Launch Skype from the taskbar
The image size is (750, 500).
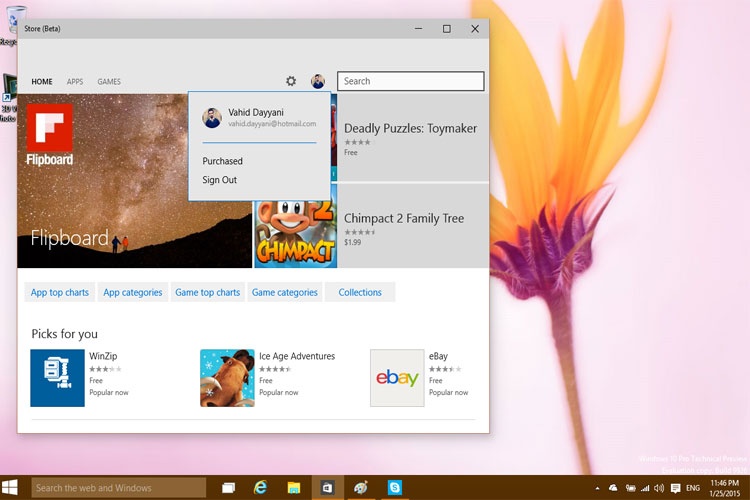coord(395,488)
